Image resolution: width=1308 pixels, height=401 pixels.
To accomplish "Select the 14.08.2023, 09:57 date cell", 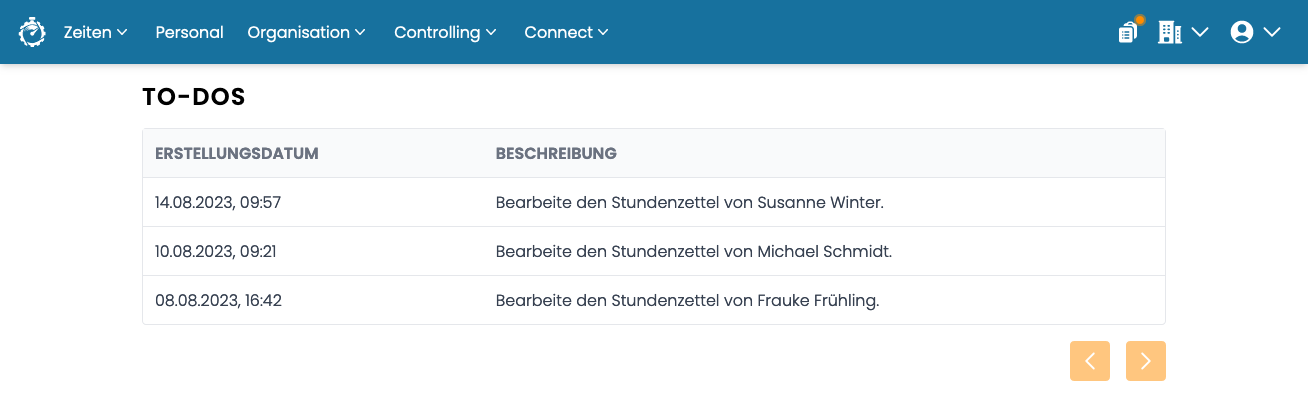I will coord(218,202).
